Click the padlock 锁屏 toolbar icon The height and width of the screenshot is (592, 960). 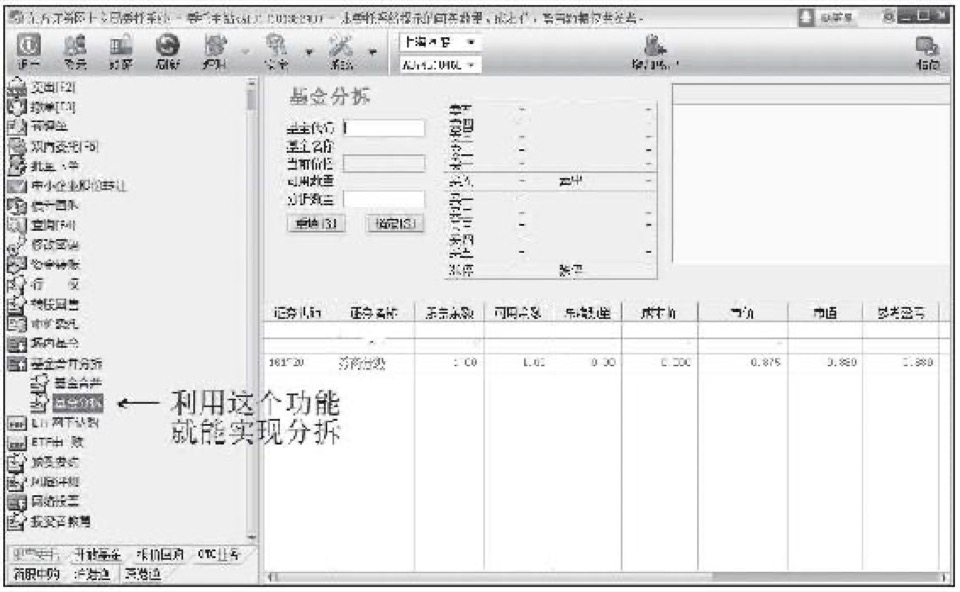(x=121, y=46)
